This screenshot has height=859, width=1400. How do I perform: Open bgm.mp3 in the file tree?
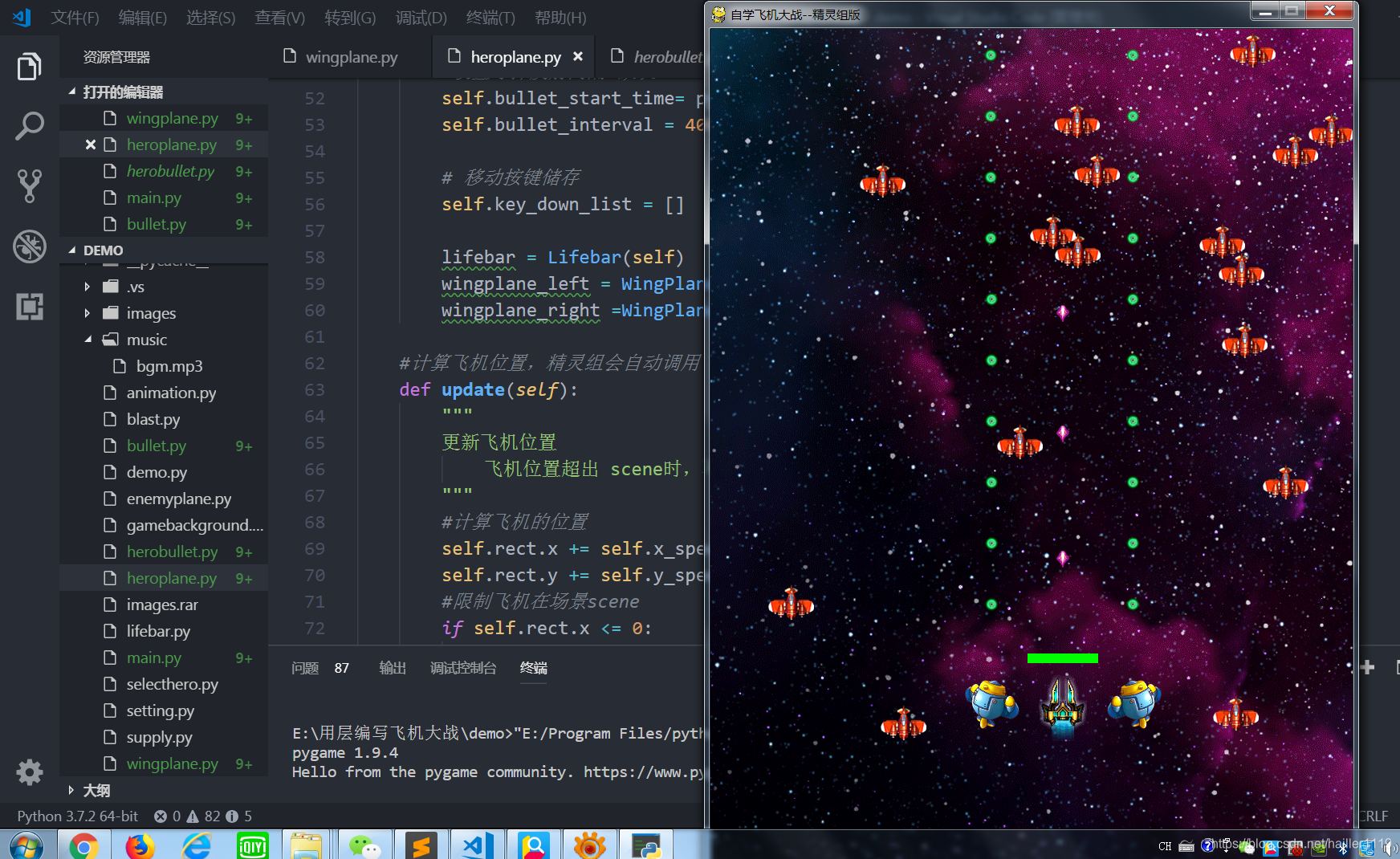click(169, 366)
